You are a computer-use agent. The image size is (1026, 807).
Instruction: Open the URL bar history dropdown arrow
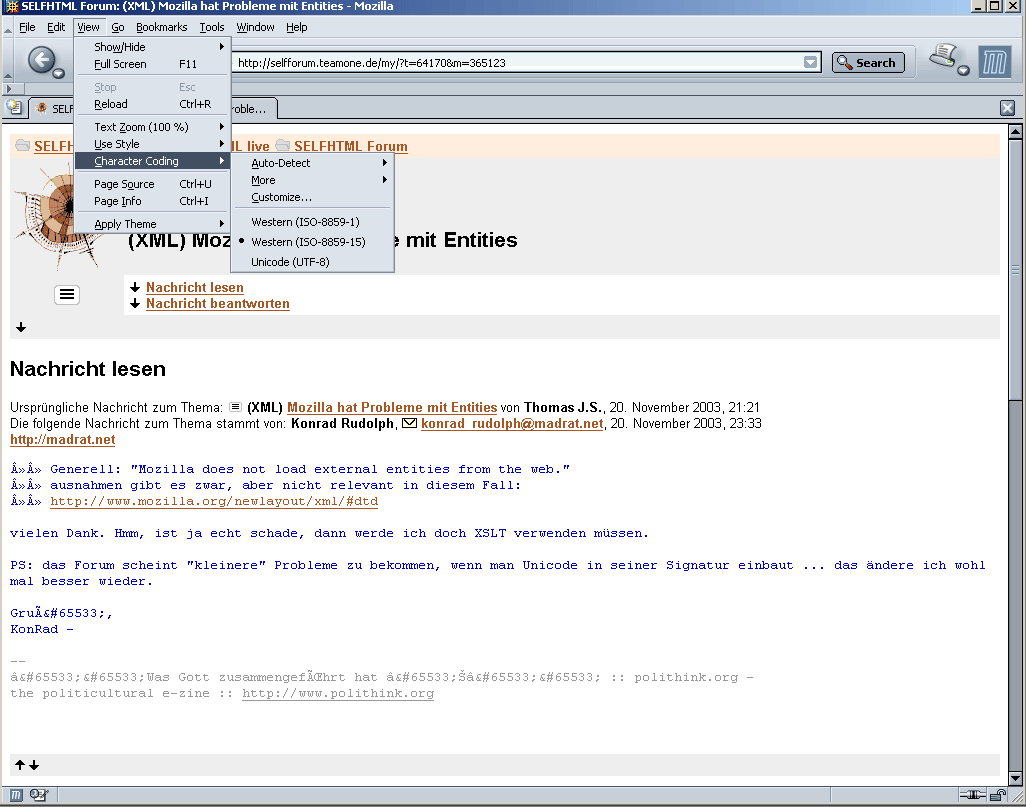(x=810, y=63)
